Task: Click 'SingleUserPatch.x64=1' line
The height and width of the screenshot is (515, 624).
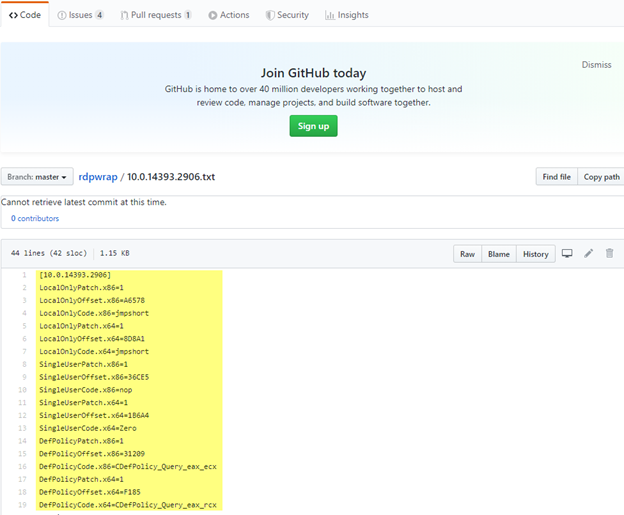Action: pyautogui.click(x=83, y=402)
